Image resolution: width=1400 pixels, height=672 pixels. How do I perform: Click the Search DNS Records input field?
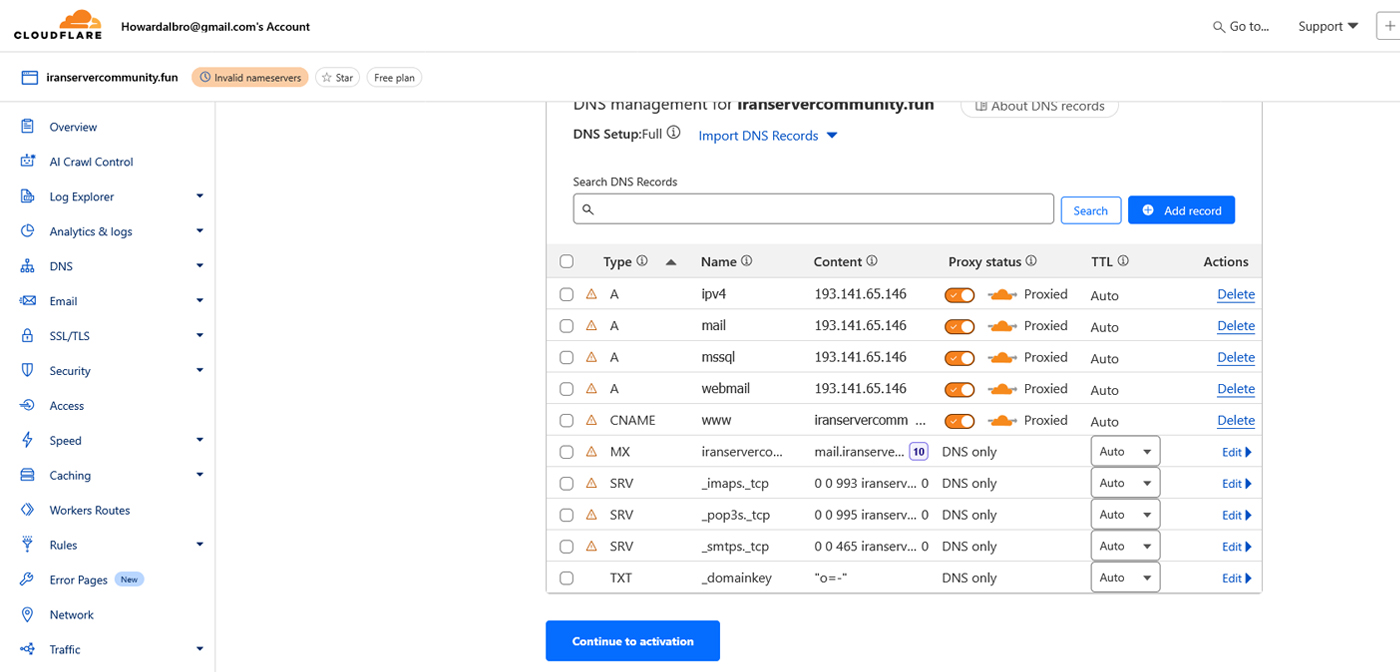(x=813, y=209)
